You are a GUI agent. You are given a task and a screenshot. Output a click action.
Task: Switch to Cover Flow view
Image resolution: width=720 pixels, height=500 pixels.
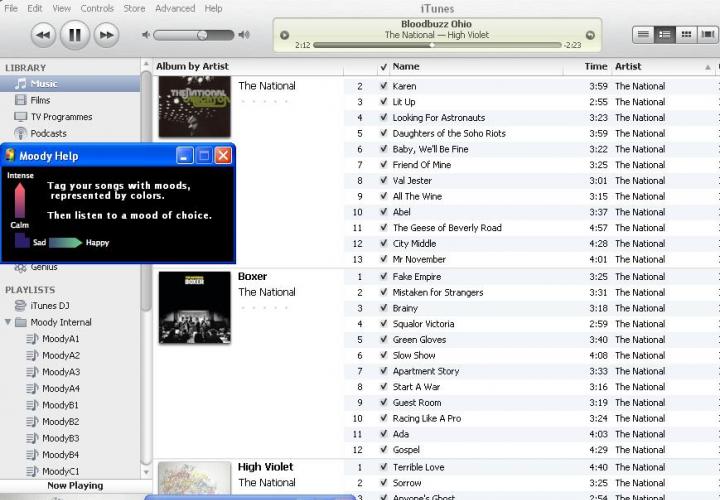[x=708, y=34]
